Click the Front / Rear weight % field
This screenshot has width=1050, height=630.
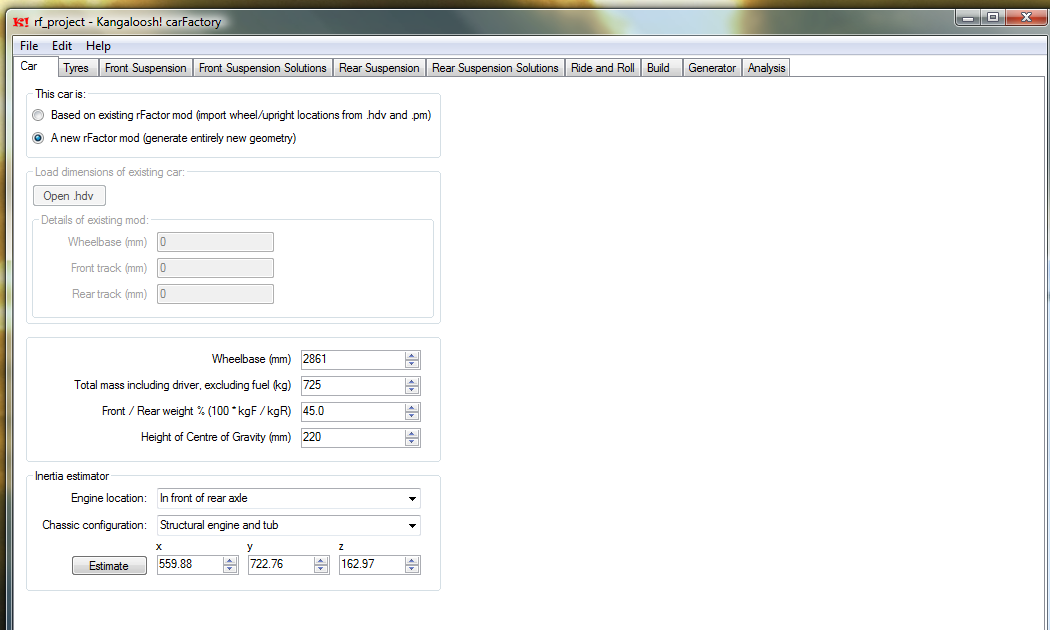[x=353, y=411]
